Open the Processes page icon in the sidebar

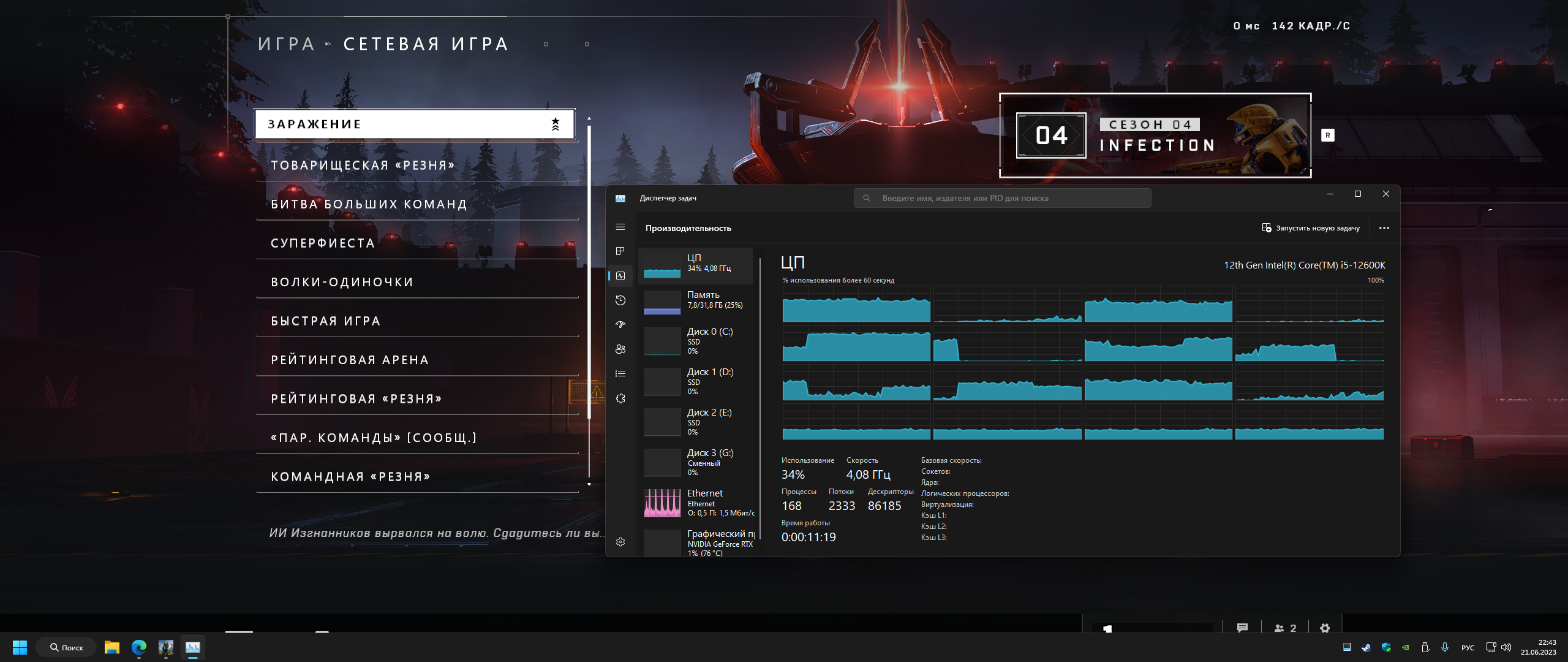coord(620,251)
